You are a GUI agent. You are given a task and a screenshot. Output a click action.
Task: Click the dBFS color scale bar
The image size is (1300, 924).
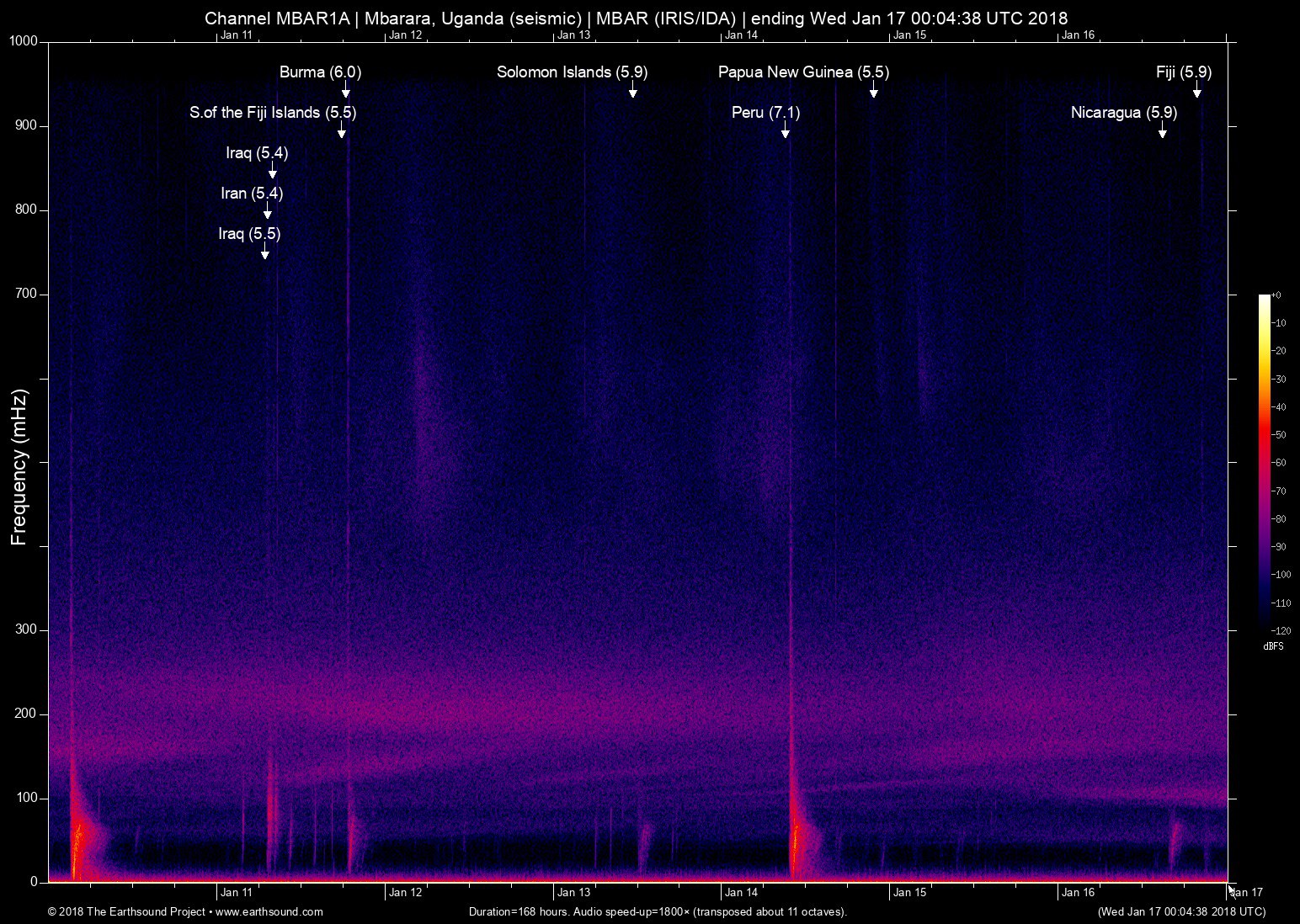click(x=1264, y=461)
